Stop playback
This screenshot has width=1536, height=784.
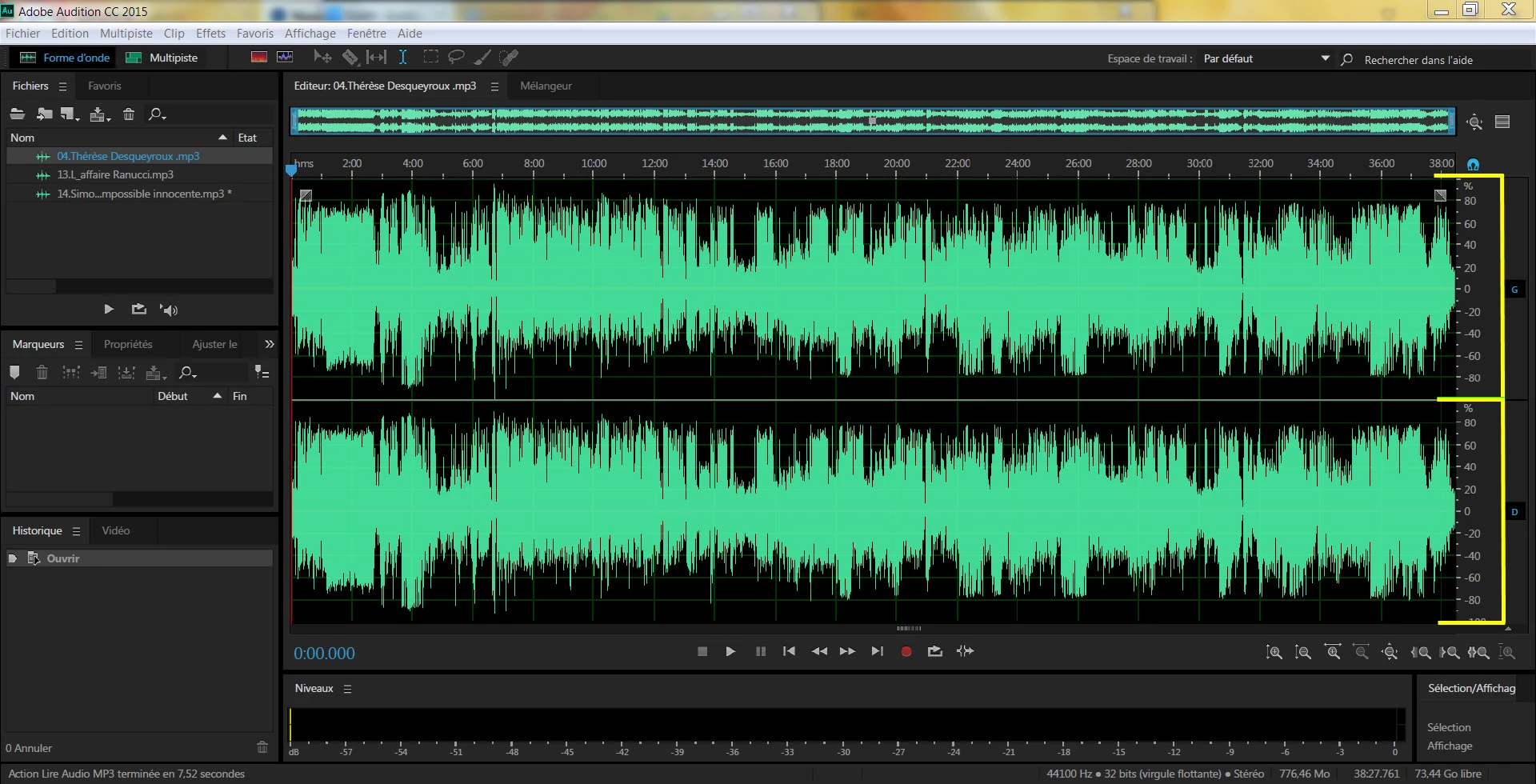pyautogui.click(x=702, y=651)
